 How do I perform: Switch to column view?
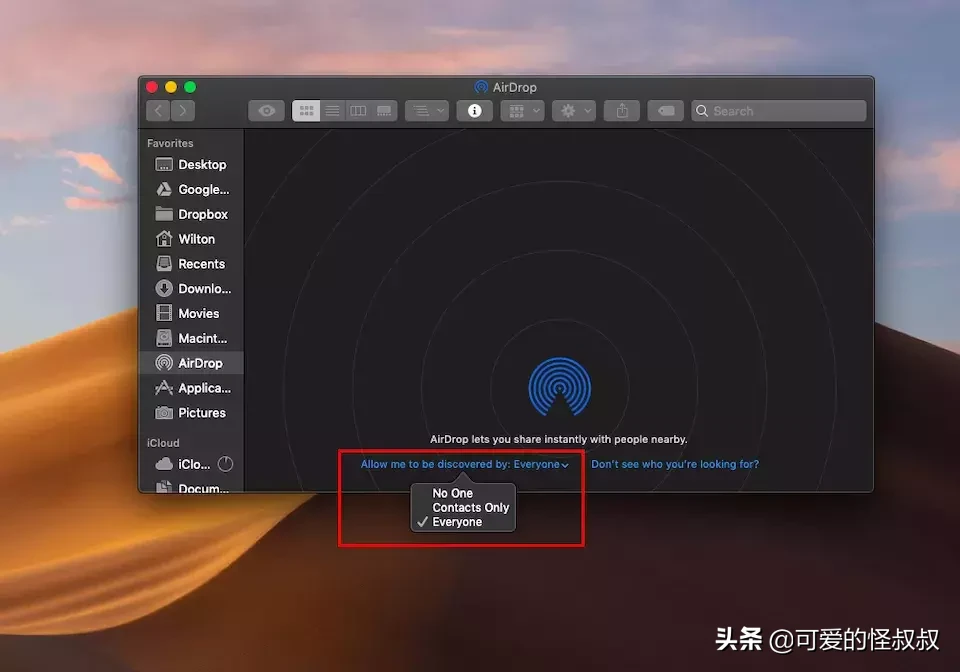tap(358, 111)
